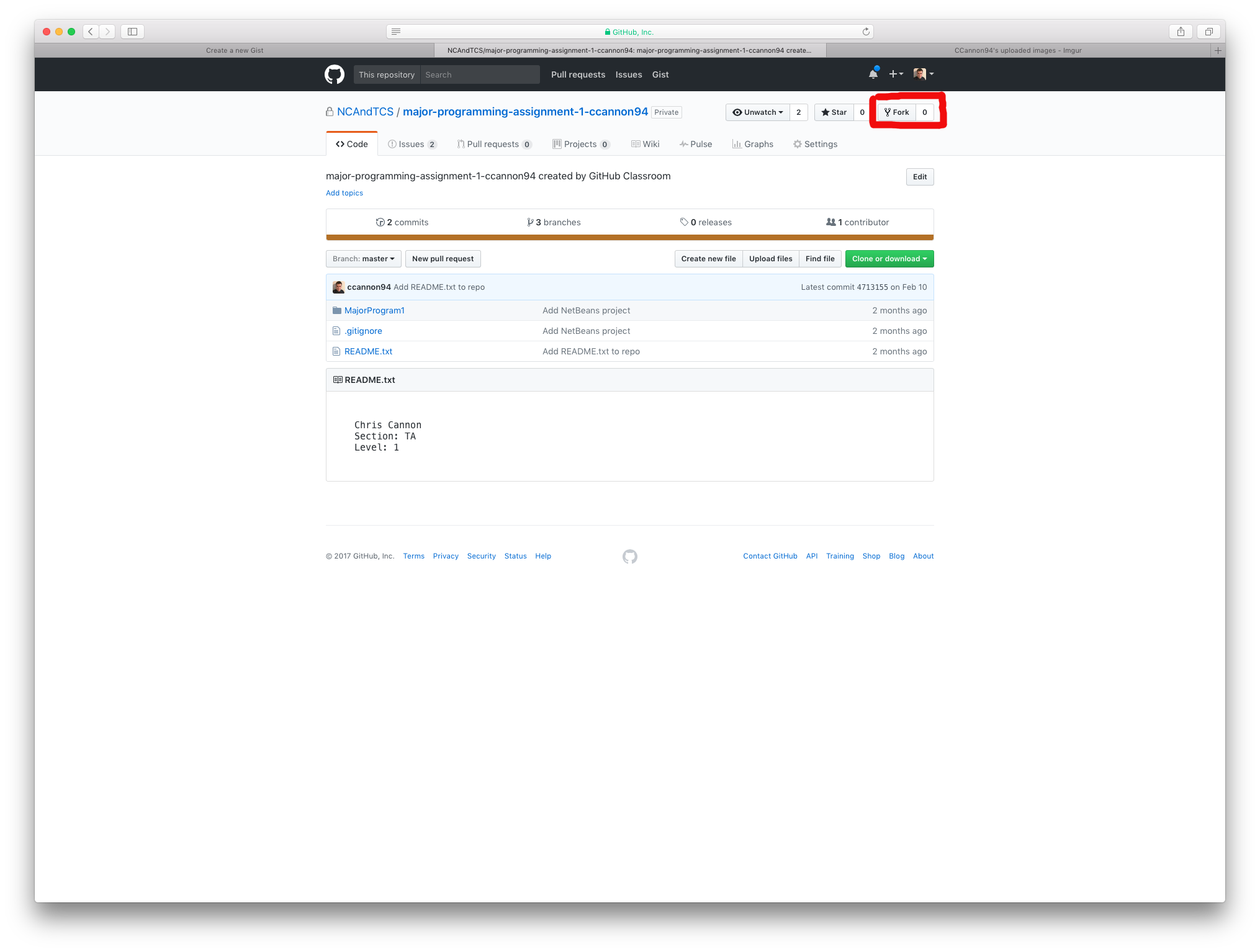
Task: Open the Settings repository tab
Action: coord(815,144)
